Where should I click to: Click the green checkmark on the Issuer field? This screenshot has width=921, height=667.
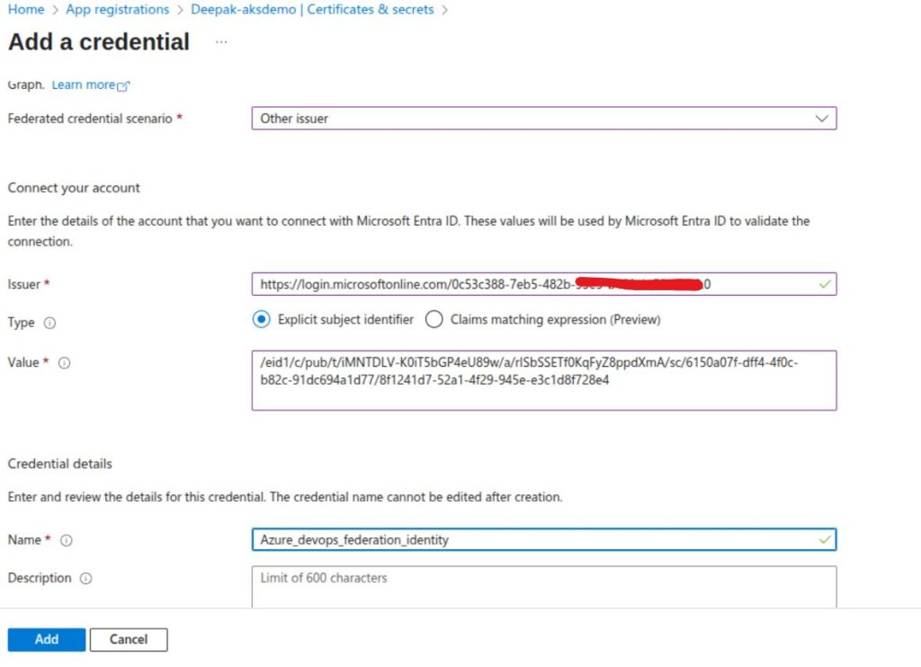tap(823, 284)
